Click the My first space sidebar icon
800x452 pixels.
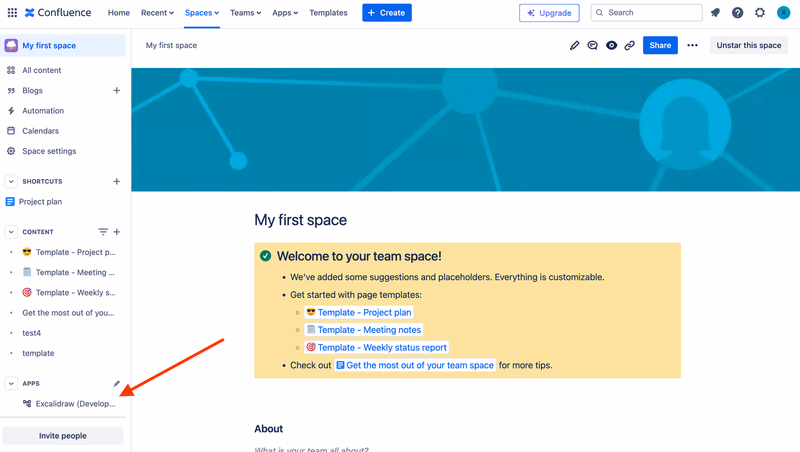11,45
